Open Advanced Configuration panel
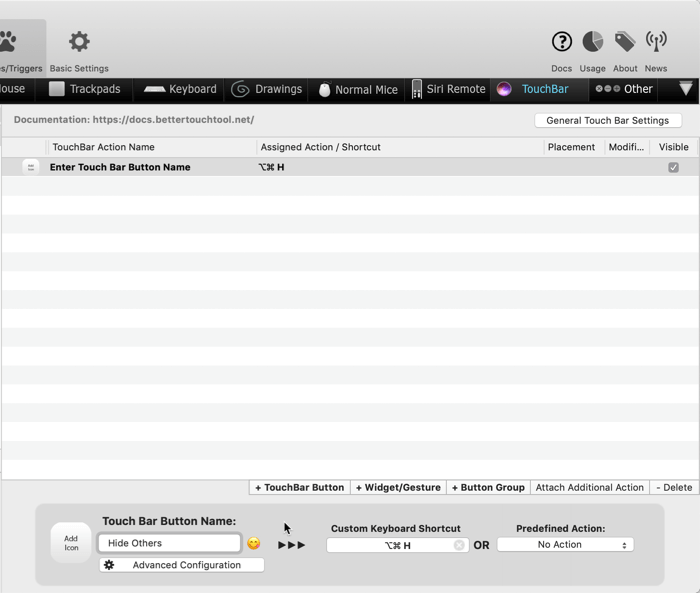Screen dimensions: 700x593 (182, 565)
